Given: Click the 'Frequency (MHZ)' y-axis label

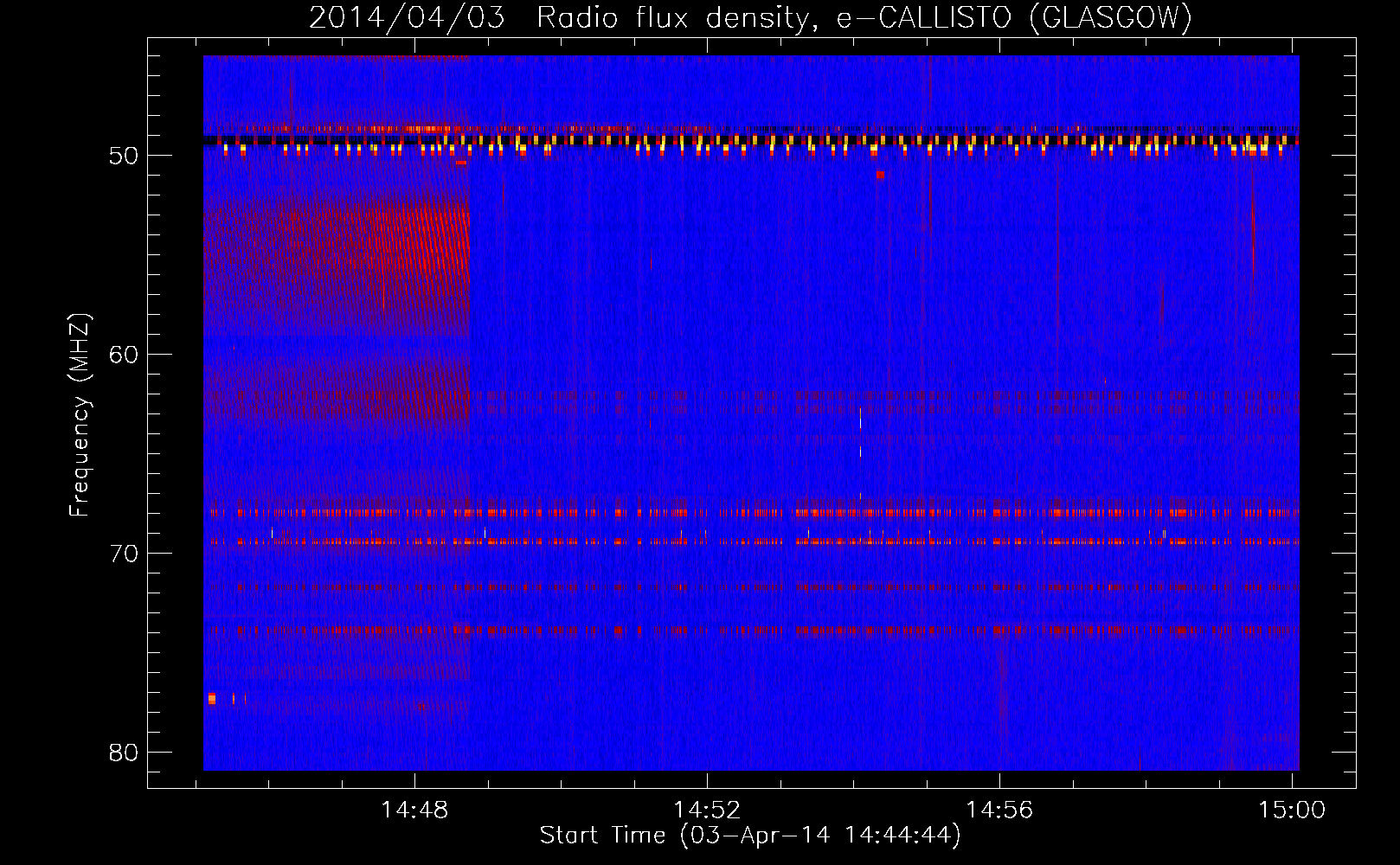Looking at the screenshot, I should pos(80,415).
